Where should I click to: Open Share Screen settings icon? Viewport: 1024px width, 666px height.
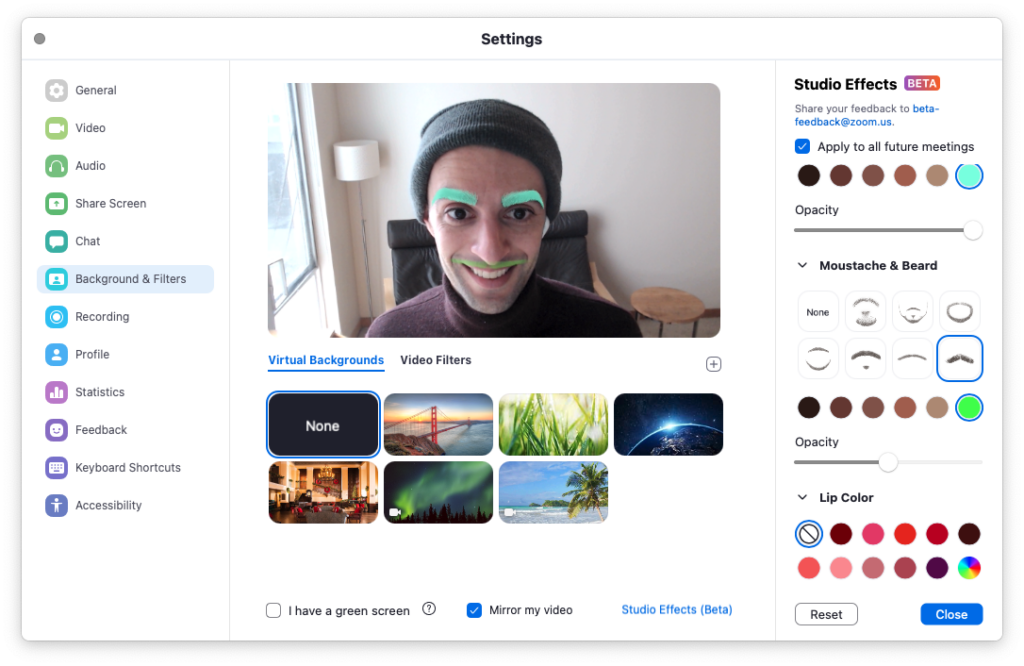click(56, 204)
